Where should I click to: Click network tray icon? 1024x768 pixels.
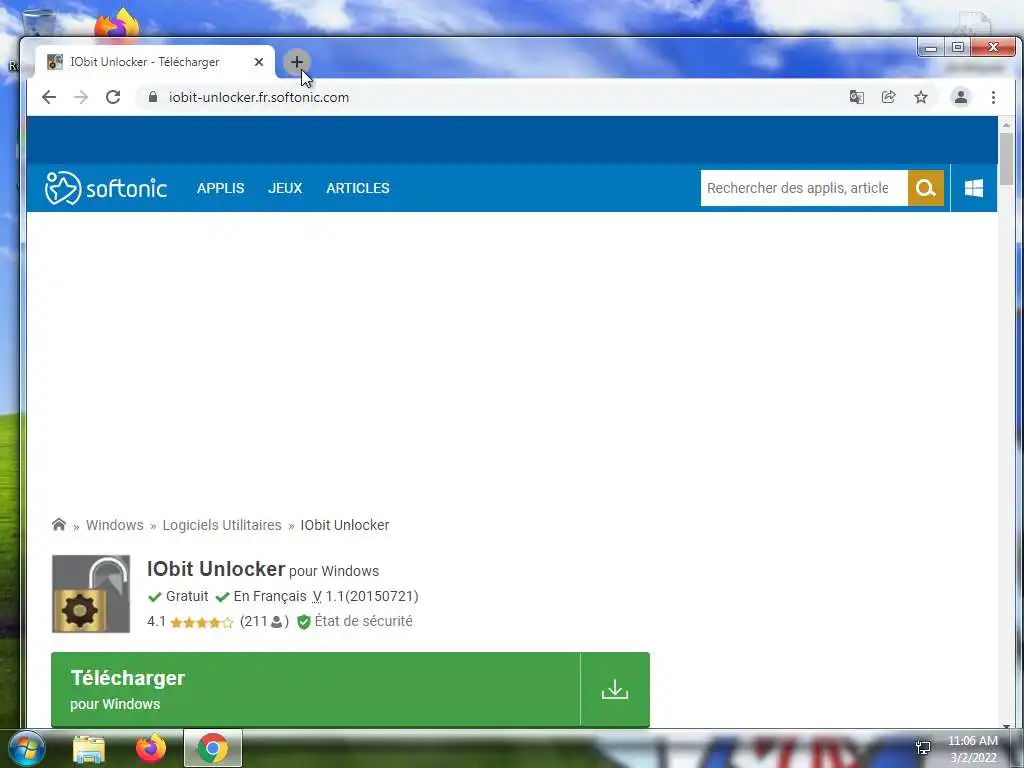click(923, 748)
